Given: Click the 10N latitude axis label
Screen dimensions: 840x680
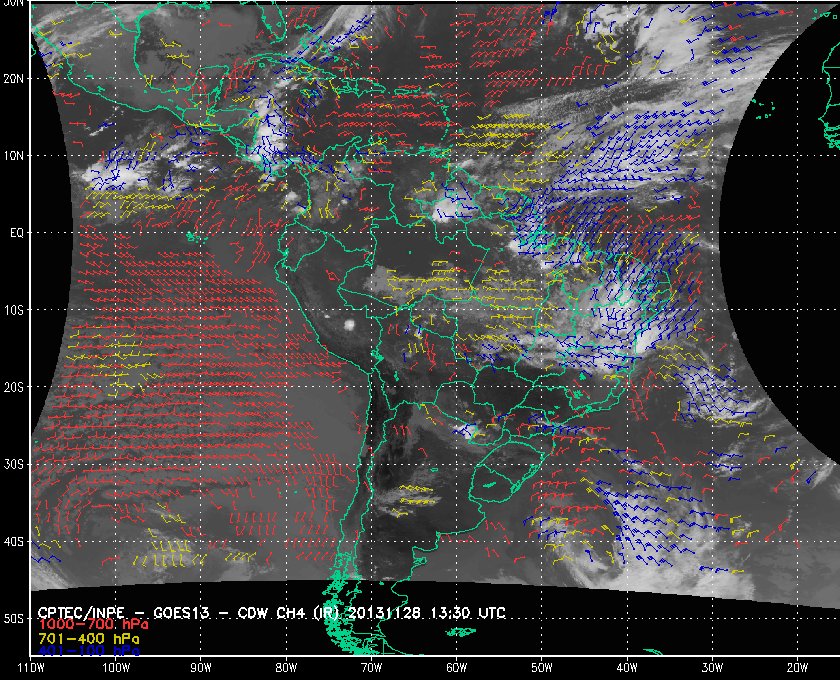Looking at the screenshot, I should point(13,156).
